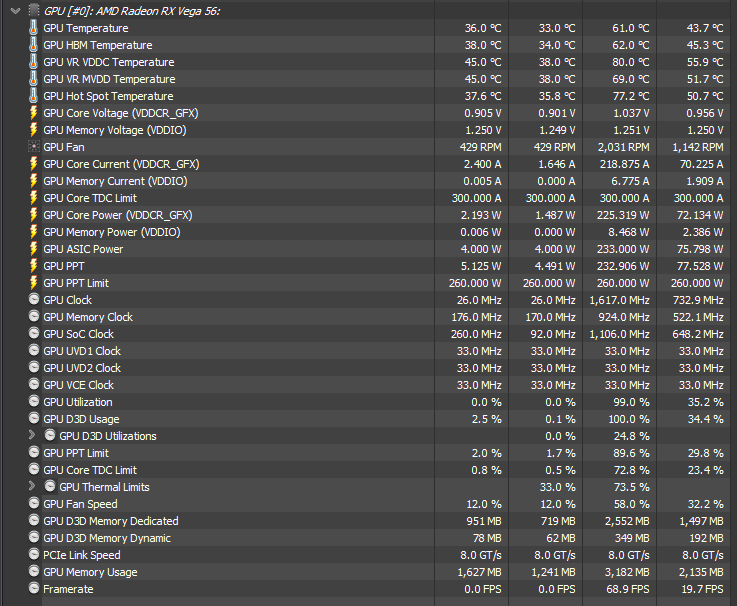Click the 89.6 % maximum PPT Limit value
Viewport: 737px width, 606px height.
[x=631, y=453]
